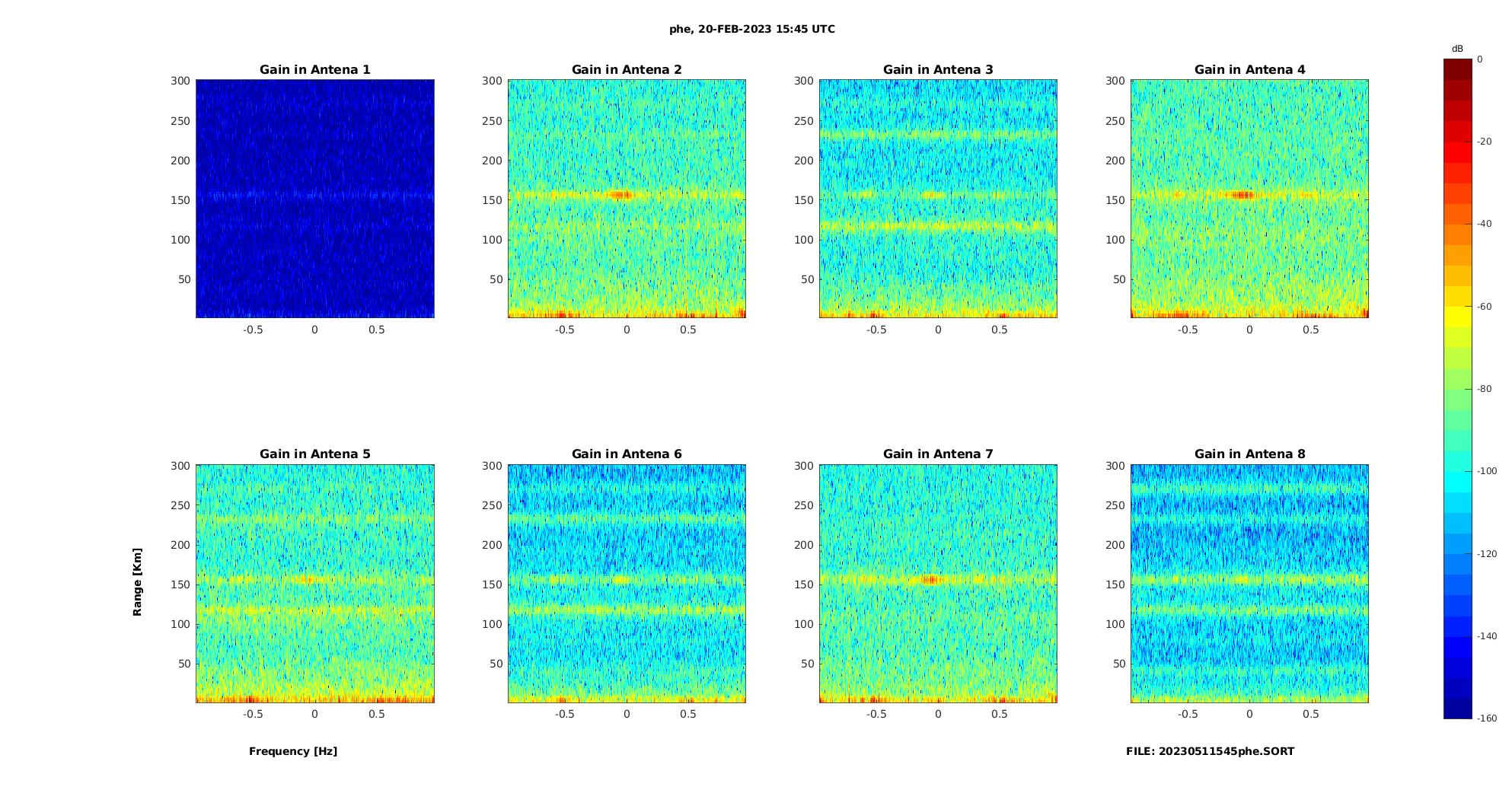This screenshot has height=809, width=1512.
Task: Select the Gain in Antena 2 plot
Action: click(627, 199)
